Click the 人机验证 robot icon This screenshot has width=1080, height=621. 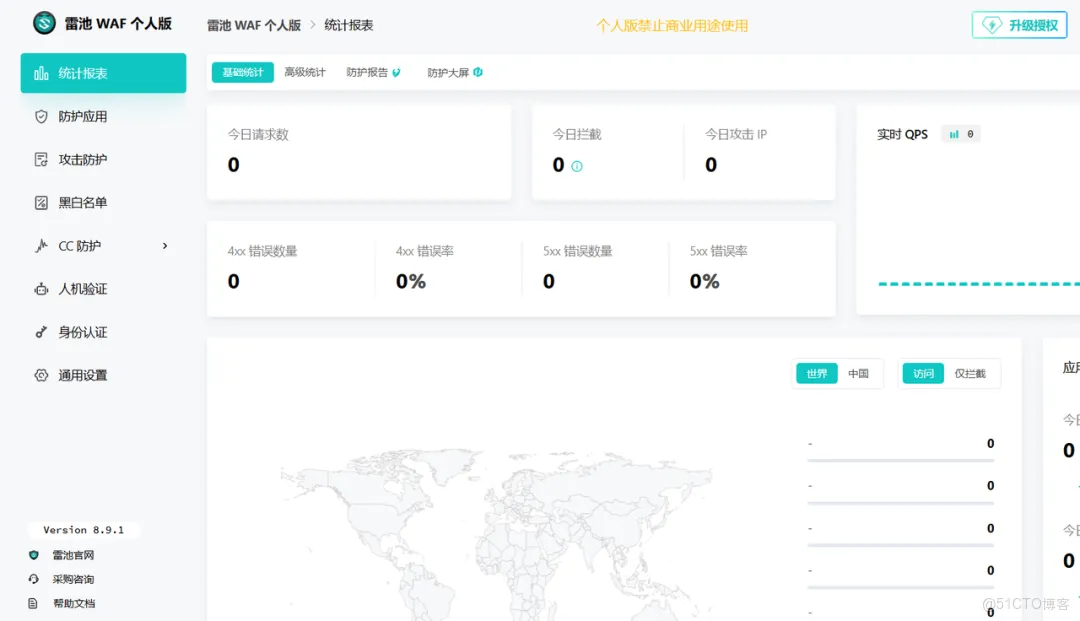(41, 289)
